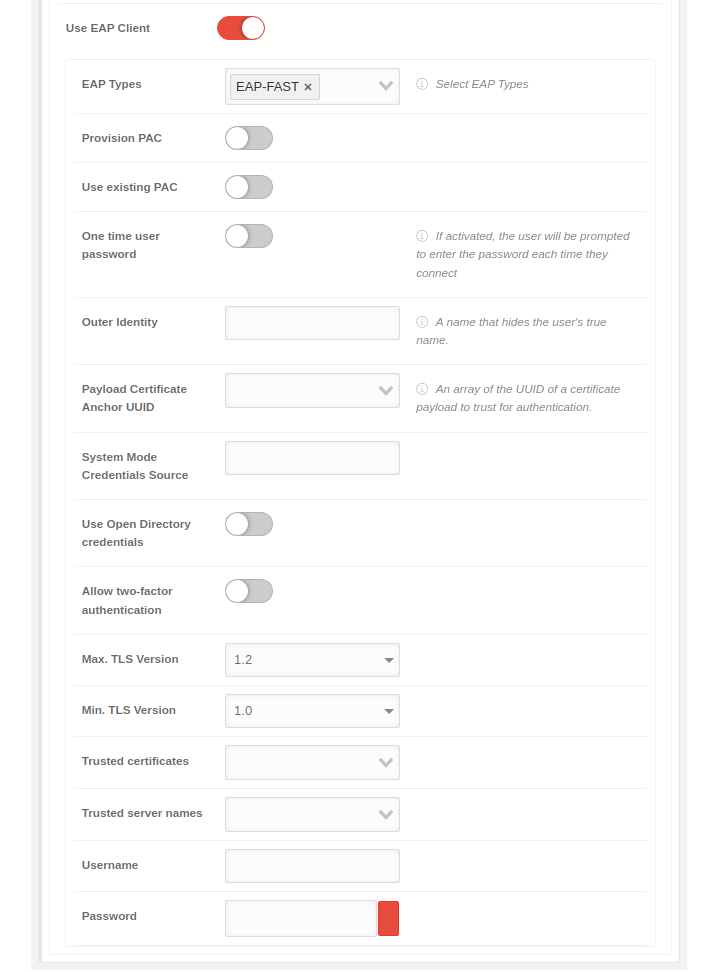Enable Use Open Directory credentials

click(249, 524)
